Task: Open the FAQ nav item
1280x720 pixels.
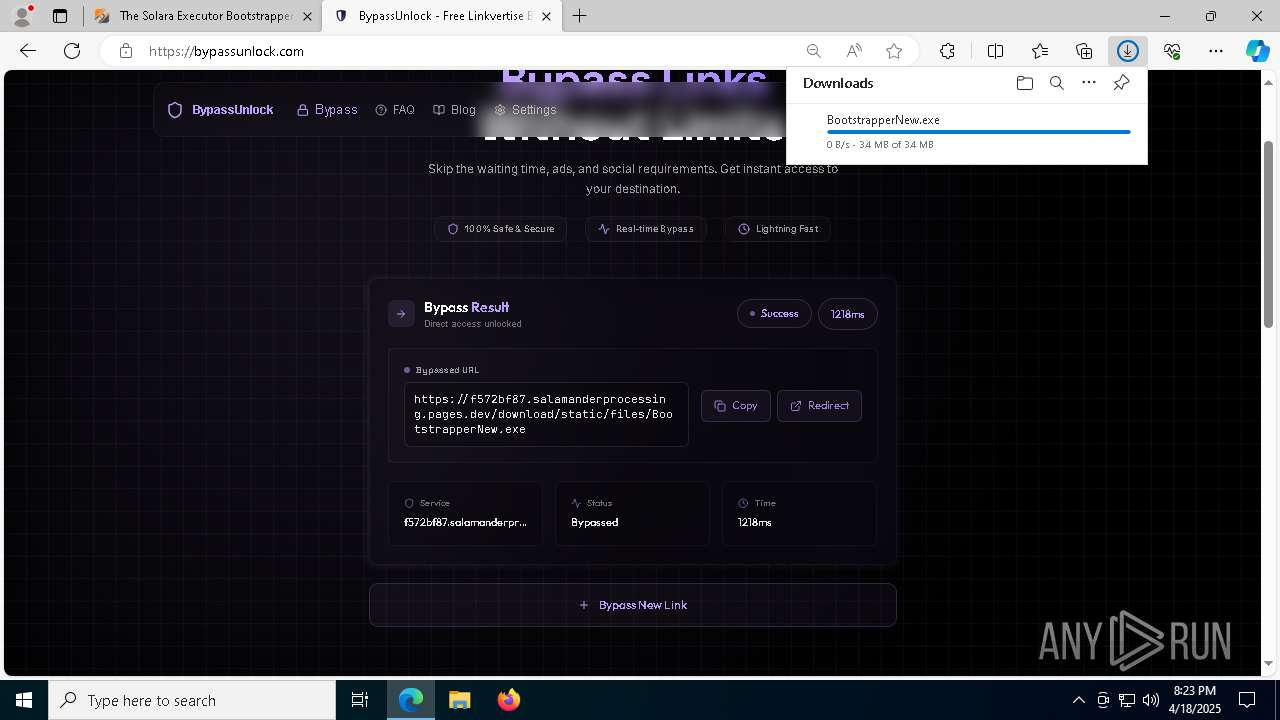Action: [395, 110]
